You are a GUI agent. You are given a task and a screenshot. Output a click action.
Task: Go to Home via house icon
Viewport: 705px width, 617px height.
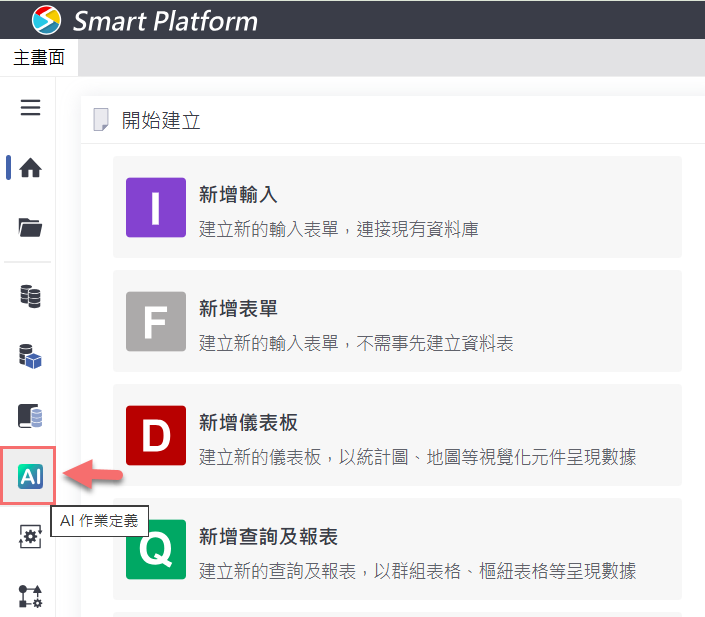30,168
